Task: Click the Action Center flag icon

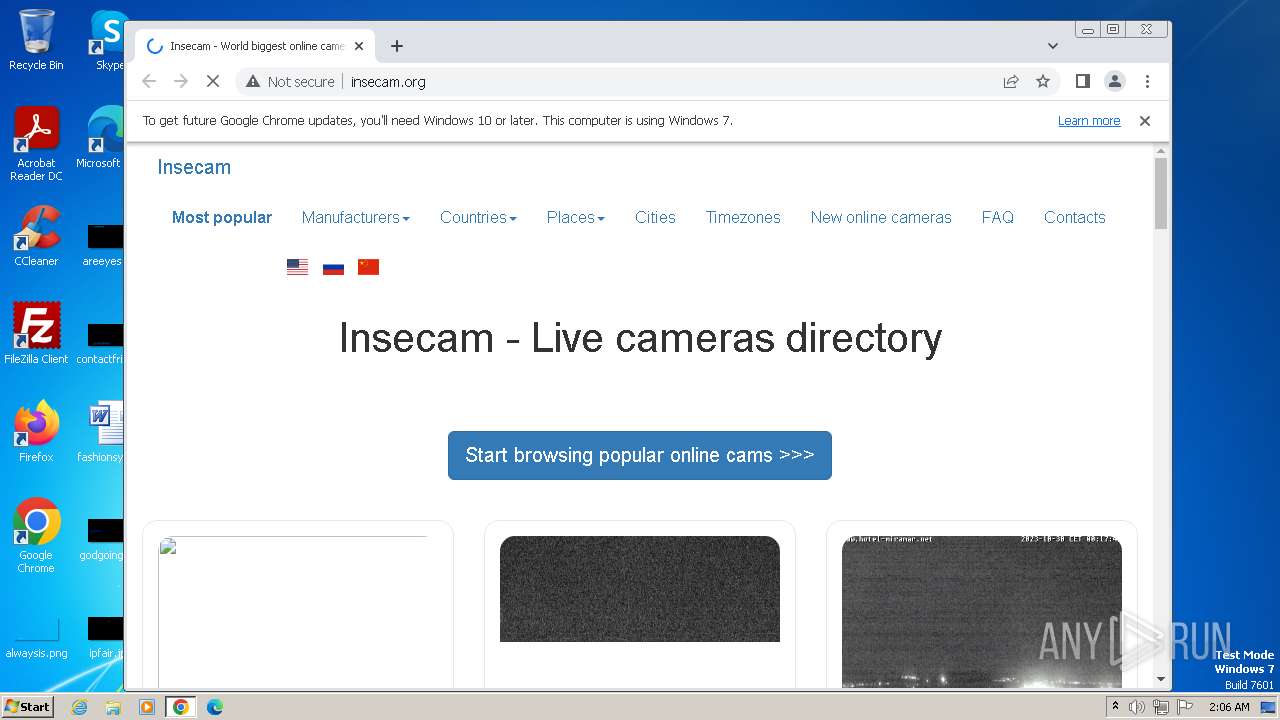Action: tap(1185, 707)
